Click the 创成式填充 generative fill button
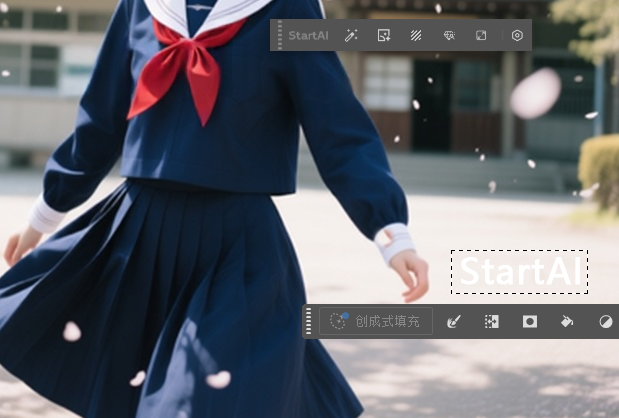The image size is (619, 418). pyautogui.click(x=376, y=321)
